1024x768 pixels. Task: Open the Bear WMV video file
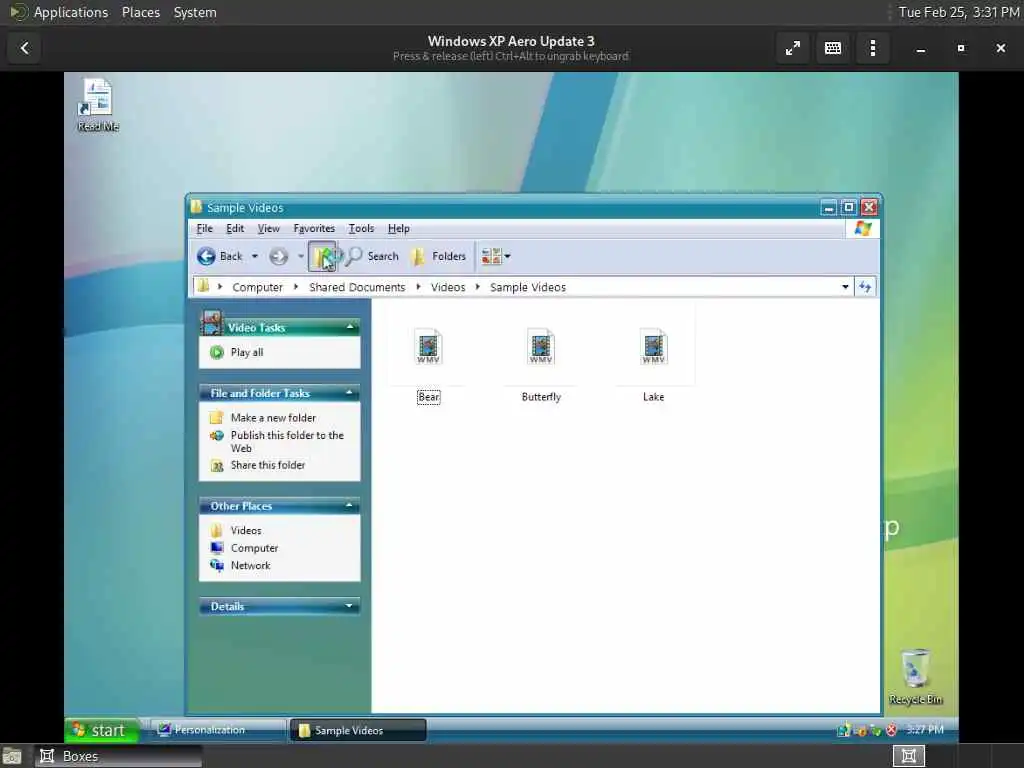click(x=428, y=347)
